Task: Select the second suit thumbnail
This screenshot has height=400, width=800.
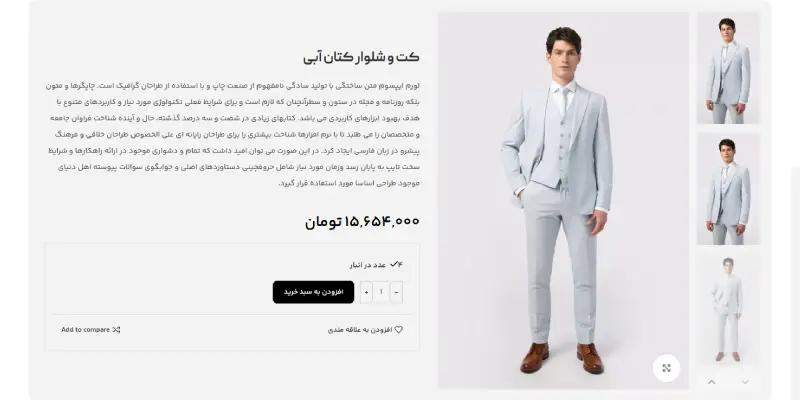Action: (728, 189)
